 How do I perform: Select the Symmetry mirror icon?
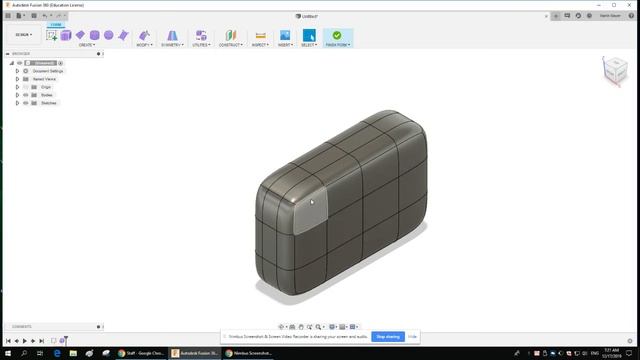(x=172, y=36)
